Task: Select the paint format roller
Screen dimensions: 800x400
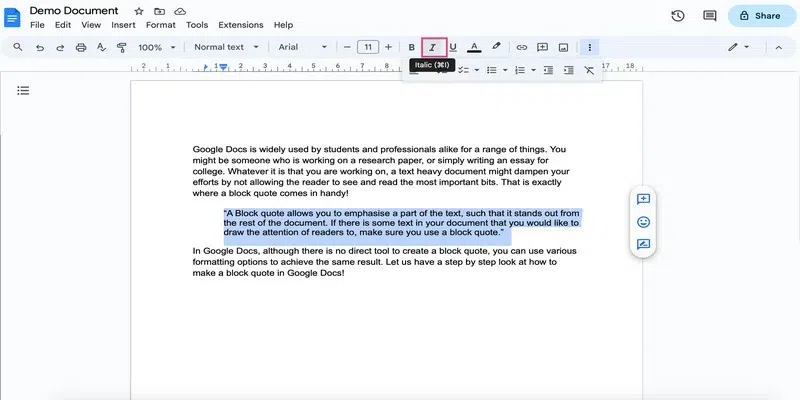Action: 121,47
